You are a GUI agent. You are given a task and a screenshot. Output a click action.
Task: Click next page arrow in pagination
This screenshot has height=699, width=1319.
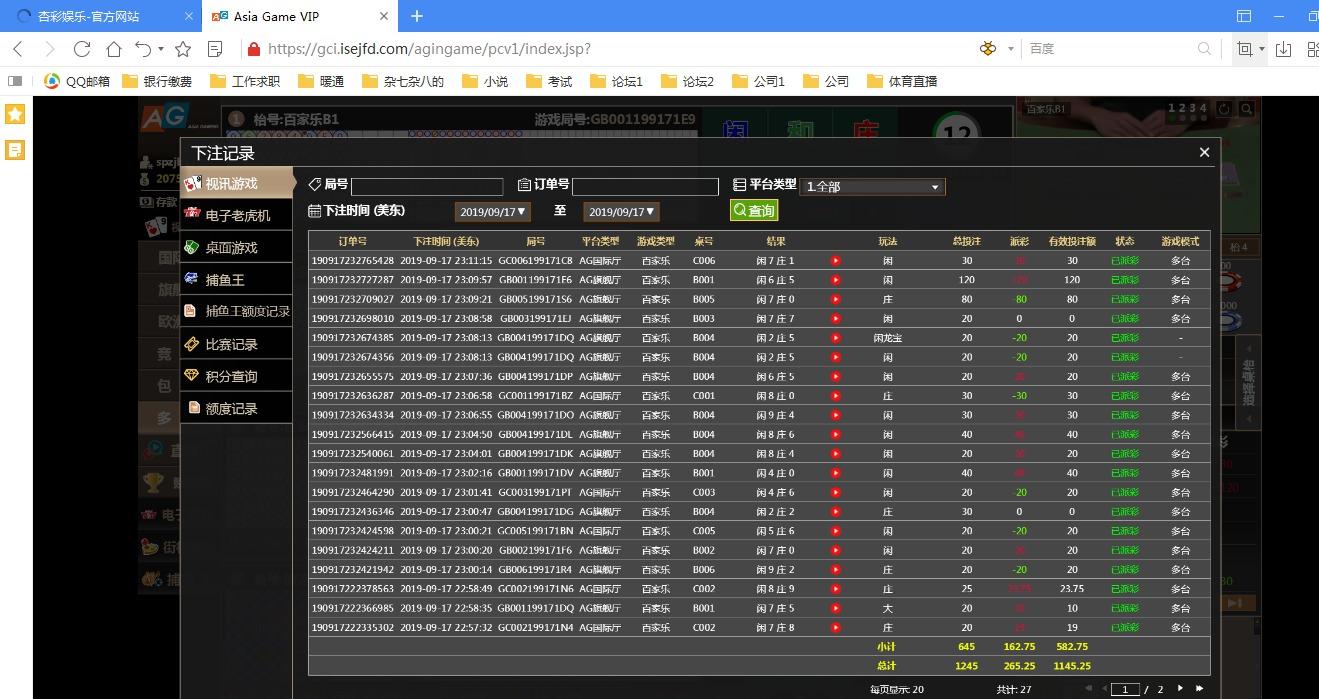tap(1180, 688)
